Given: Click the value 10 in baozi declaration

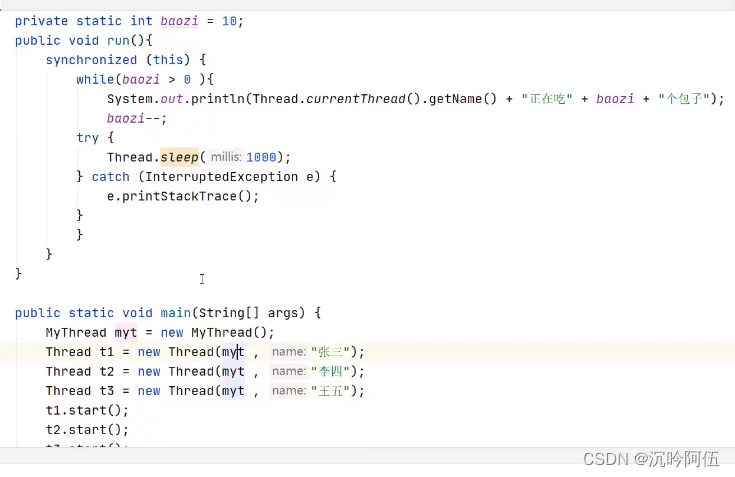Looking at the screenshot, I should 229,21.
